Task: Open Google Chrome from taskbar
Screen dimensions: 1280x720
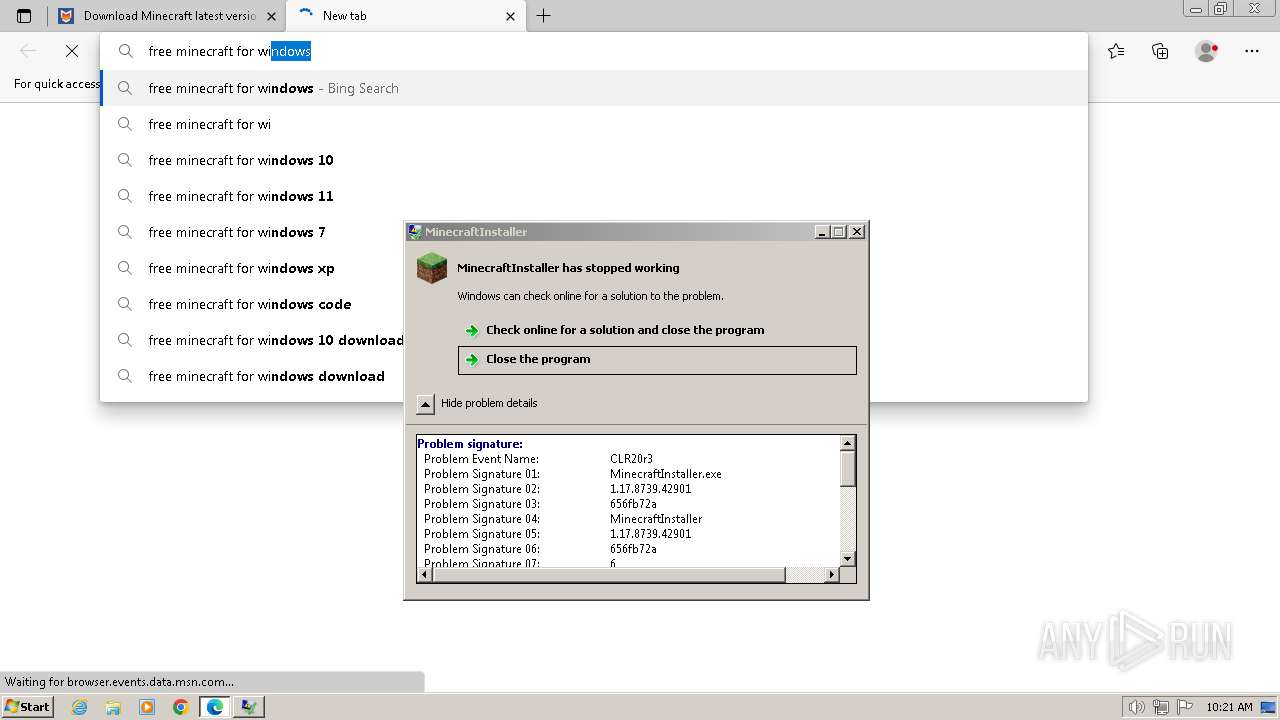Action: pos(181,707)
